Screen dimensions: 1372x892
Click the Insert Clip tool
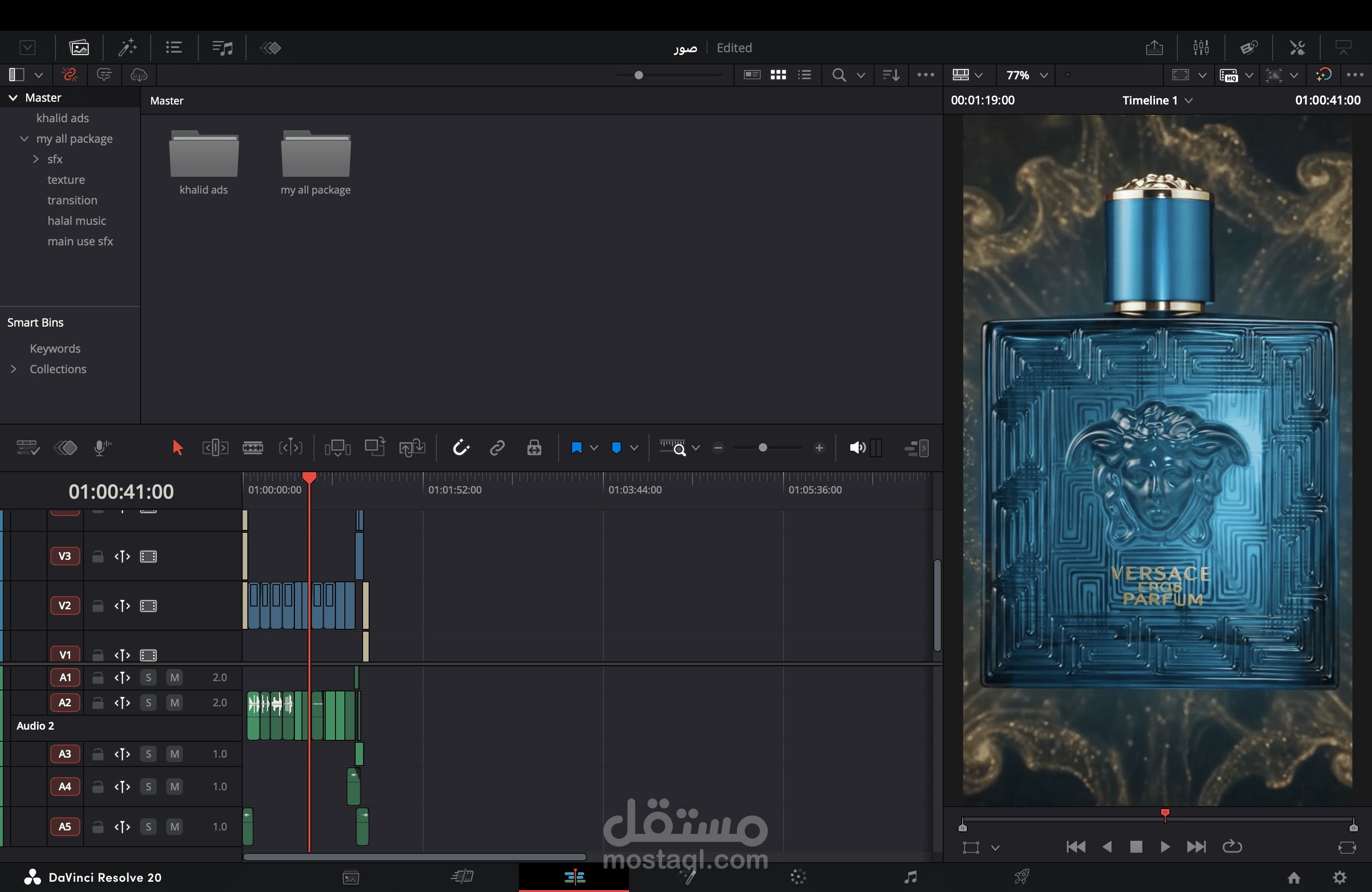(x=337, y=448)
